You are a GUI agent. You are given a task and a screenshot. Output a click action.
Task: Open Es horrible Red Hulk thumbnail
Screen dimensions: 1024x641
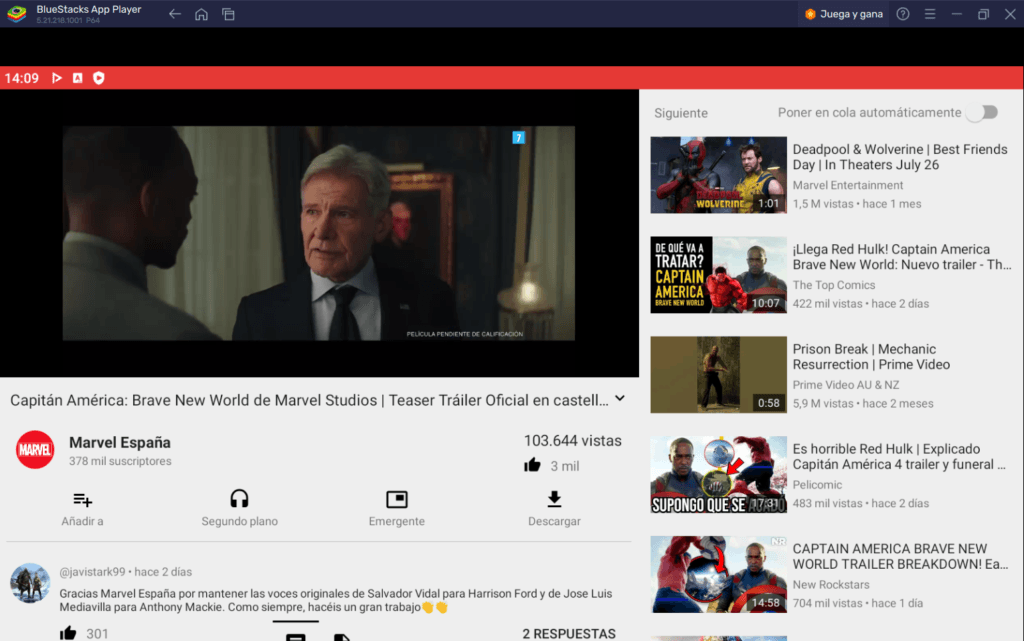tap(718, 475)
